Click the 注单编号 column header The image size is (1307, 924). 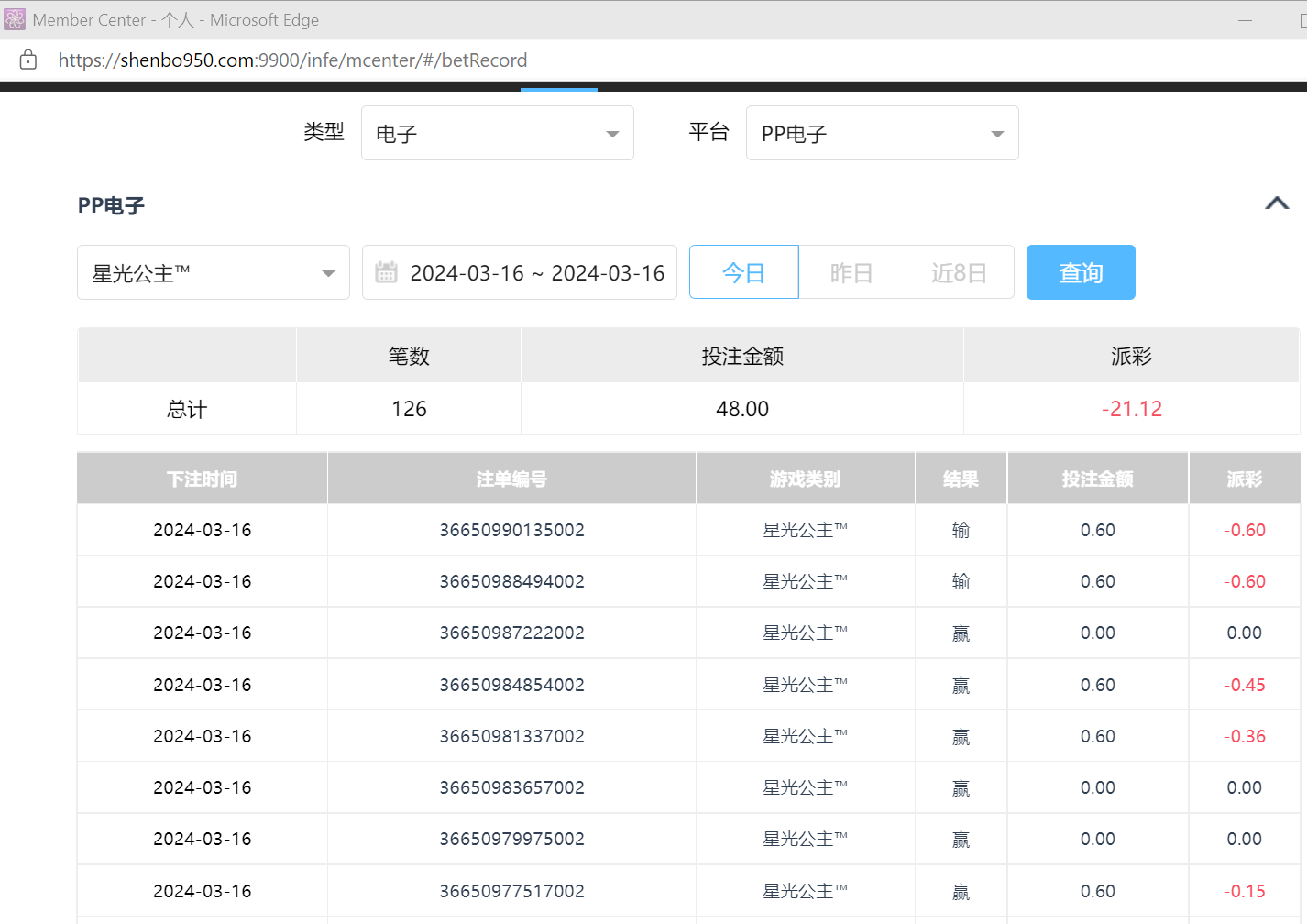(x=511, y=479)
